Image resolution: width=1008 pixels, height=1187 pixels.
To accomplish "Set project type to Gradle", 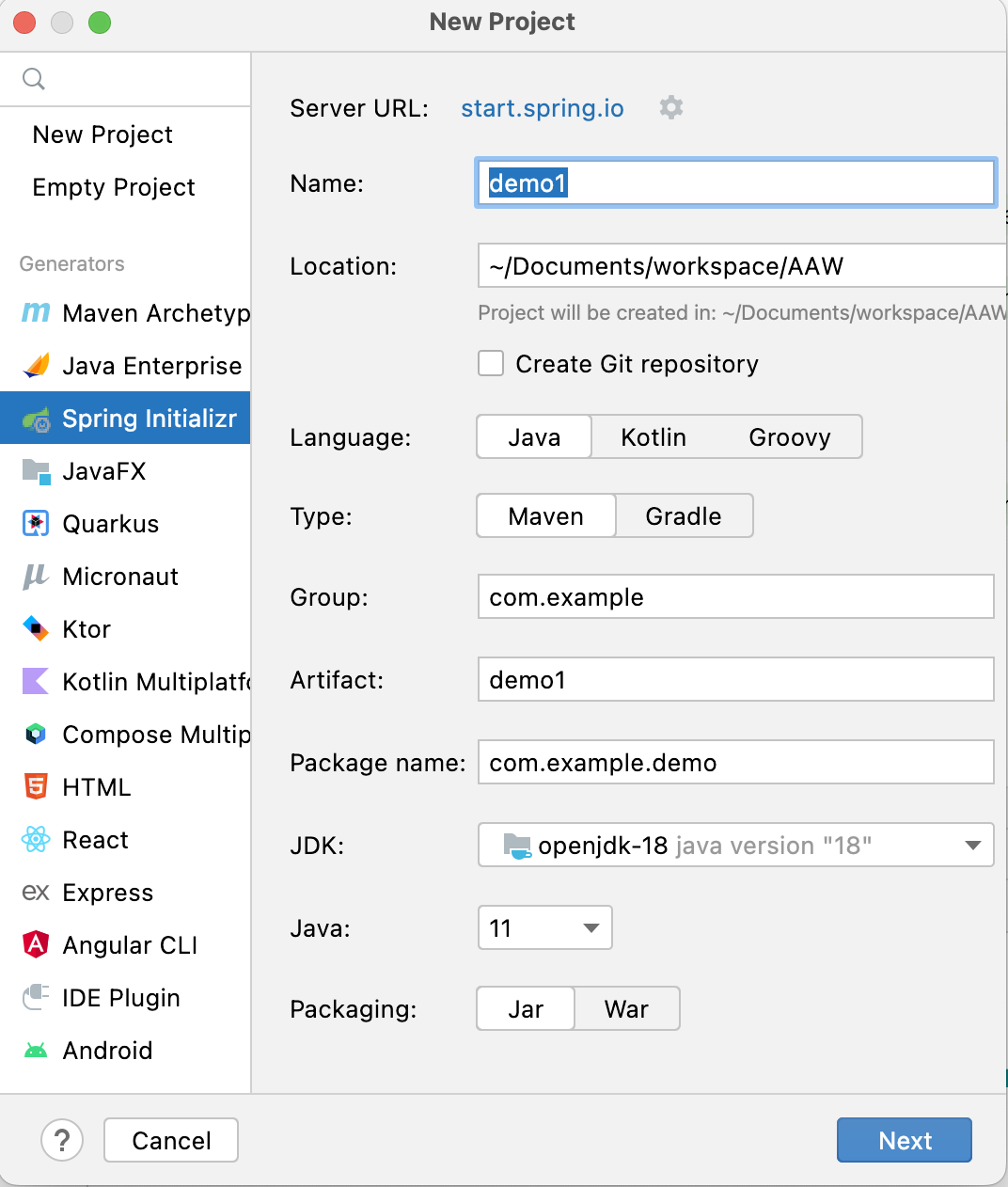I will pyautogui.click(x=684, y=516).
